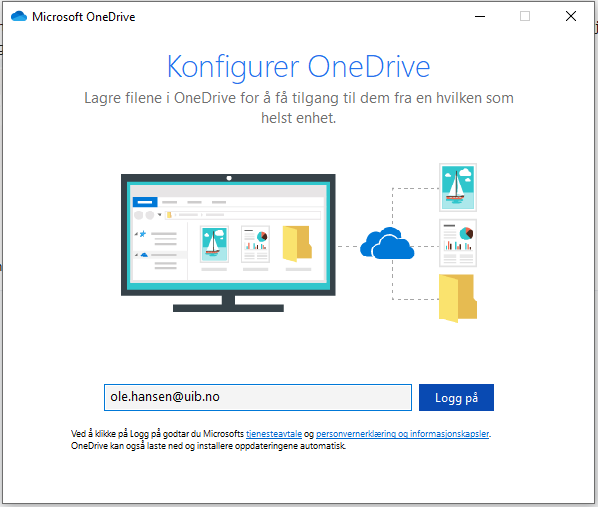The image size is (598, 507).
Task: Click the Konfigurer OneDrive heading
Action: click(x=299, y=67)
